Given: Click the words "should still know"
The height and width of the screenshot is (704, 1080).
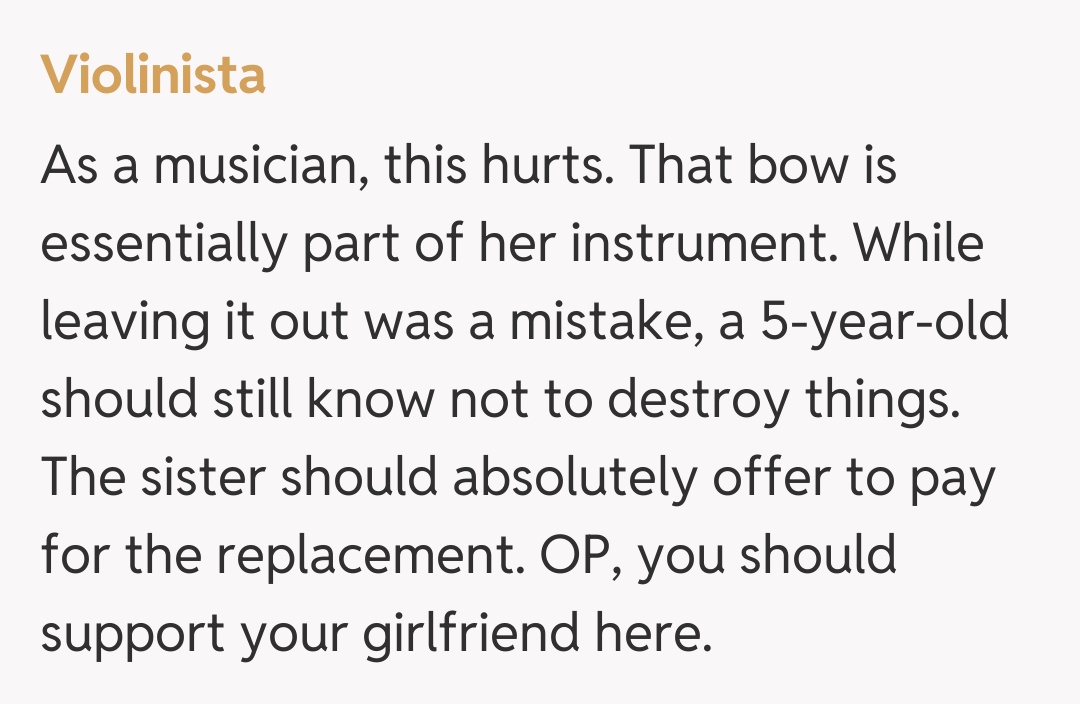Looking at the screenshot, I should click(237, 402).
